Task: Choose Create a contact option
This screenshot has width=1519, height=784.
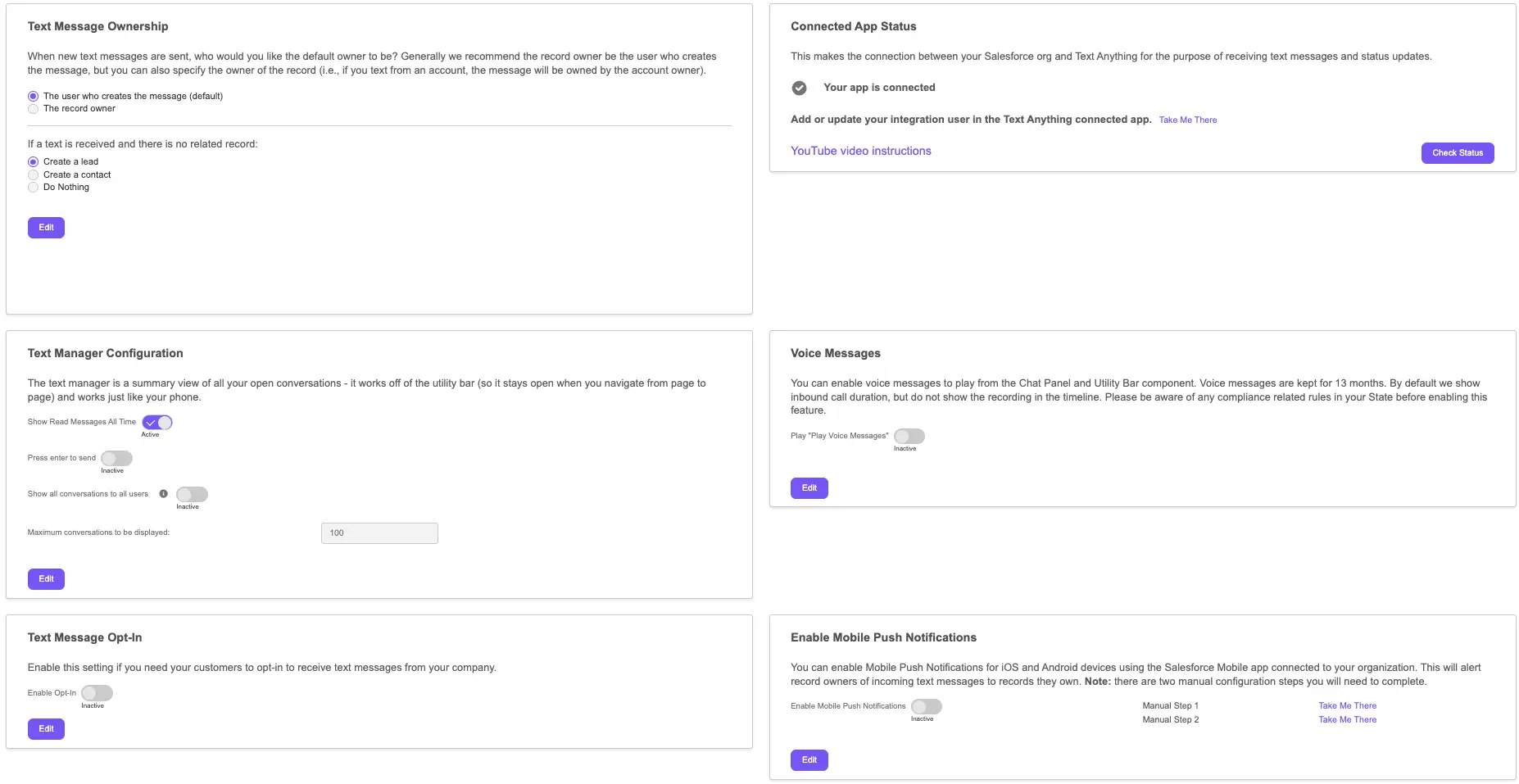Action: pos(33,174)
